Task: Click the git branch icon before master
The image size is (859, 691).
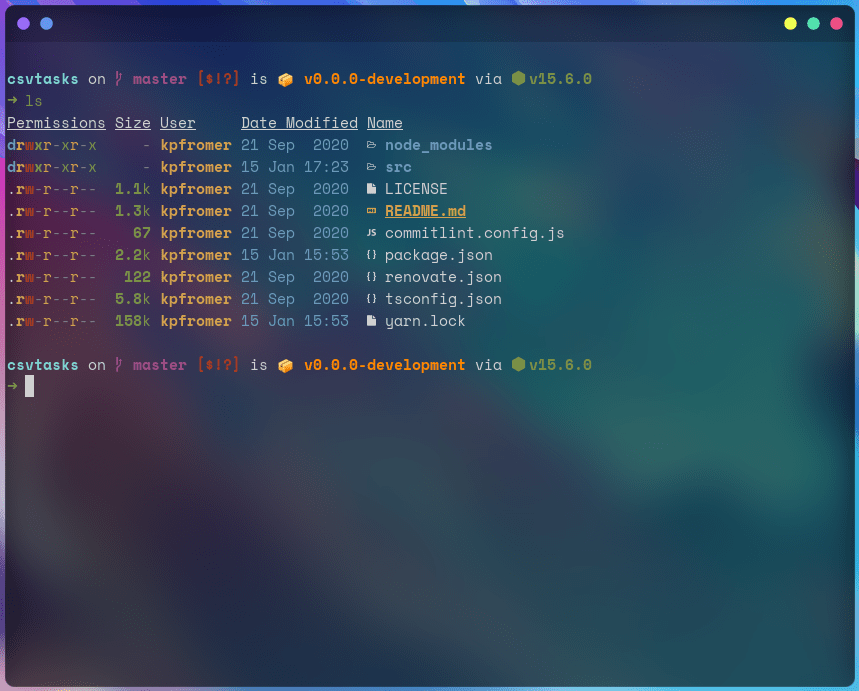Action: point(117,78)
